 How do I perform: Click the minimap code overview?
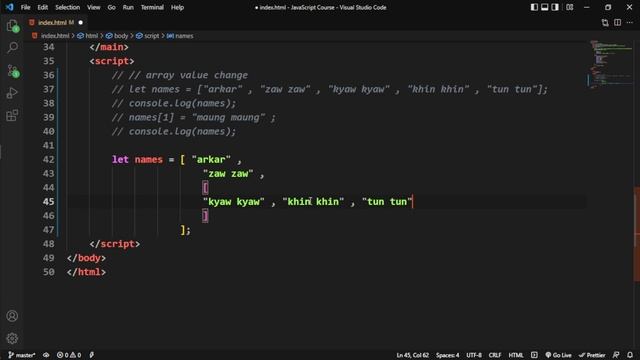coord(610,64)
